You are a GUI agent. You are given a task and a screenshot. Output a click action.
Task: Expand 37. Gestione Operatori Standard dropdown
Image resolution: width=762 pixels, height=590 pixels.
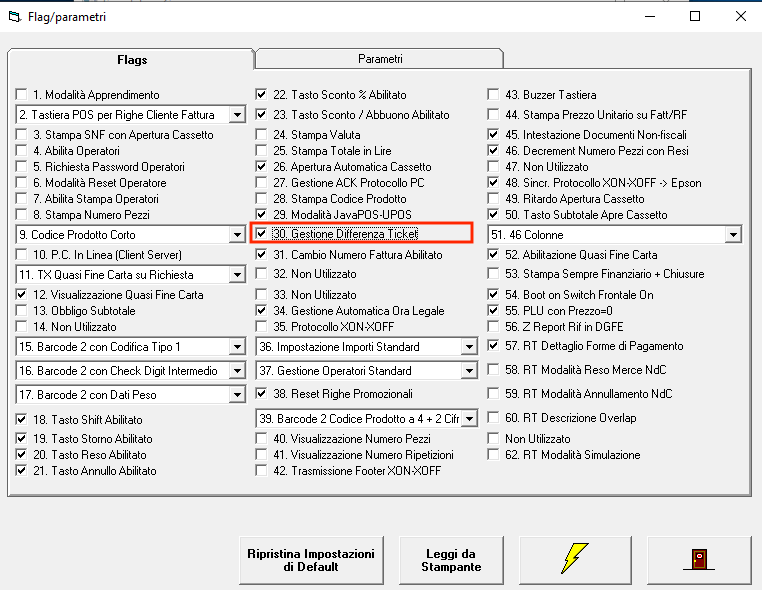tap(469, 371)
